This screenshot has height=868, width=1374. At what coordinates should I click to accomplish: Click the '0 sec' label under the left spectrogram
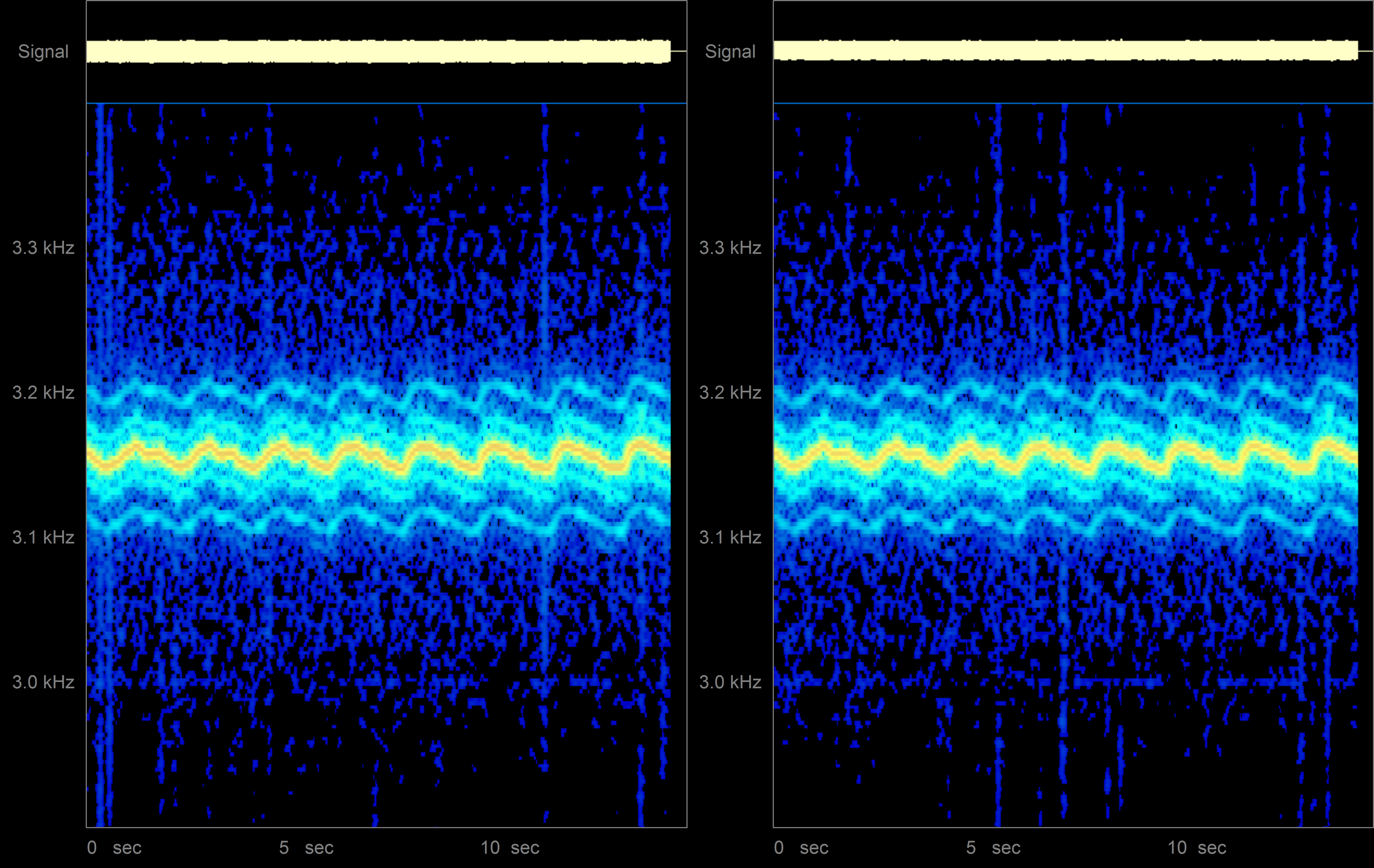[x=114, y=848]
